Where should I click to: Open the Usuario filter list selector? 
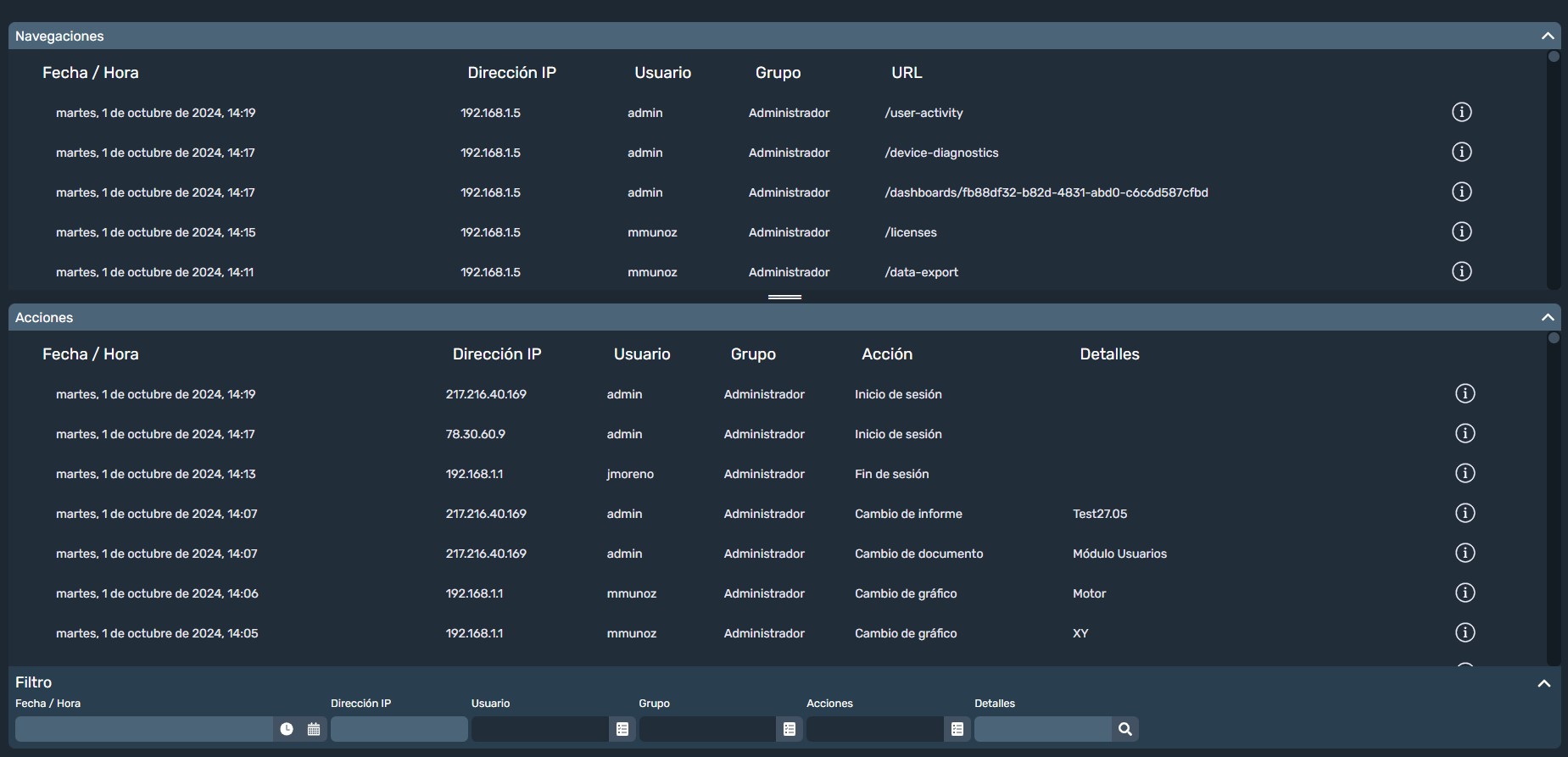(622, 729)
